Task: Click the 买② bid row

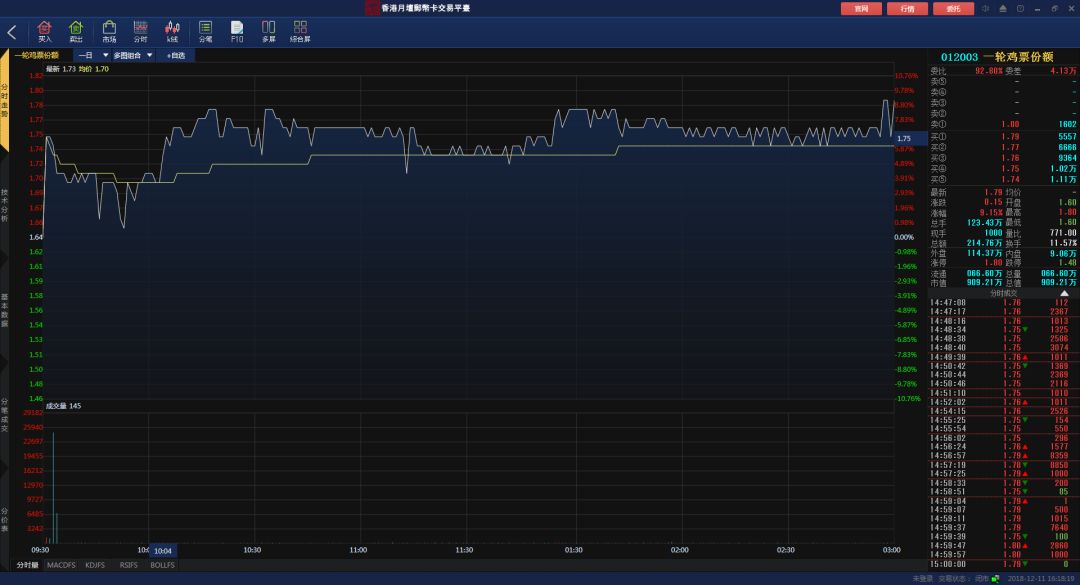Action: point(1003,147)
